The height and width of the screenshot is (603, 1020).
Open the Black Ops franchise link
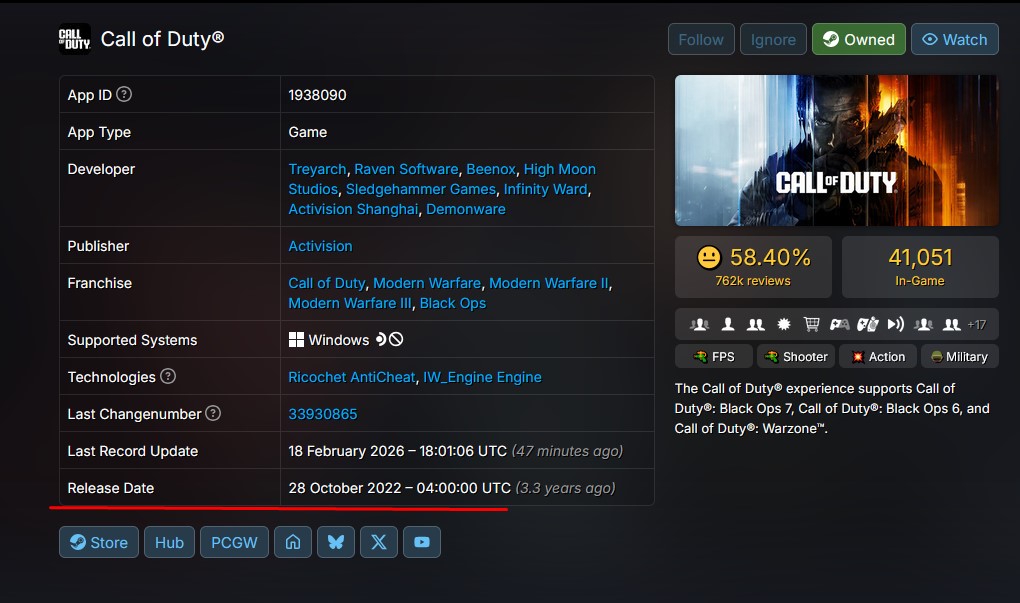pos(453,303)
